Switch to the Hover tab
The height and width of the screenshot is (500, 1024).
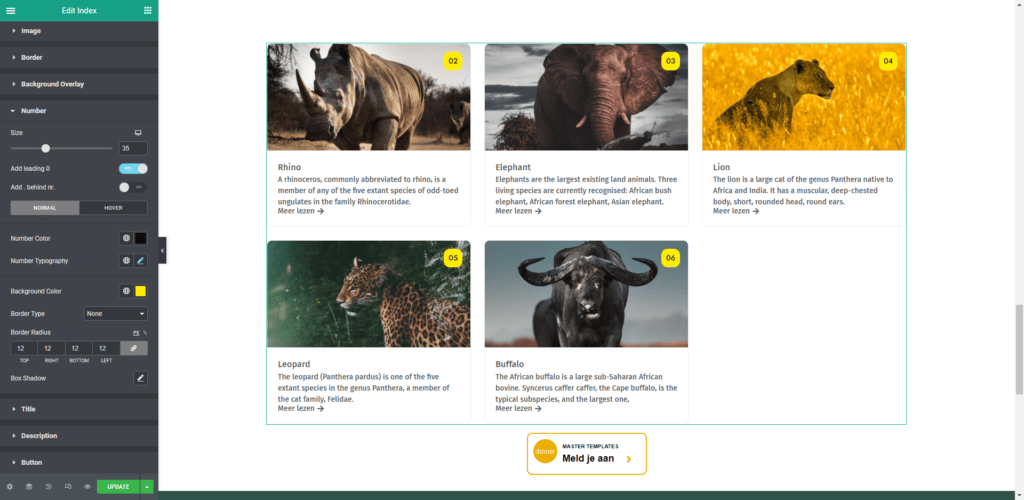tap(113, 208)
